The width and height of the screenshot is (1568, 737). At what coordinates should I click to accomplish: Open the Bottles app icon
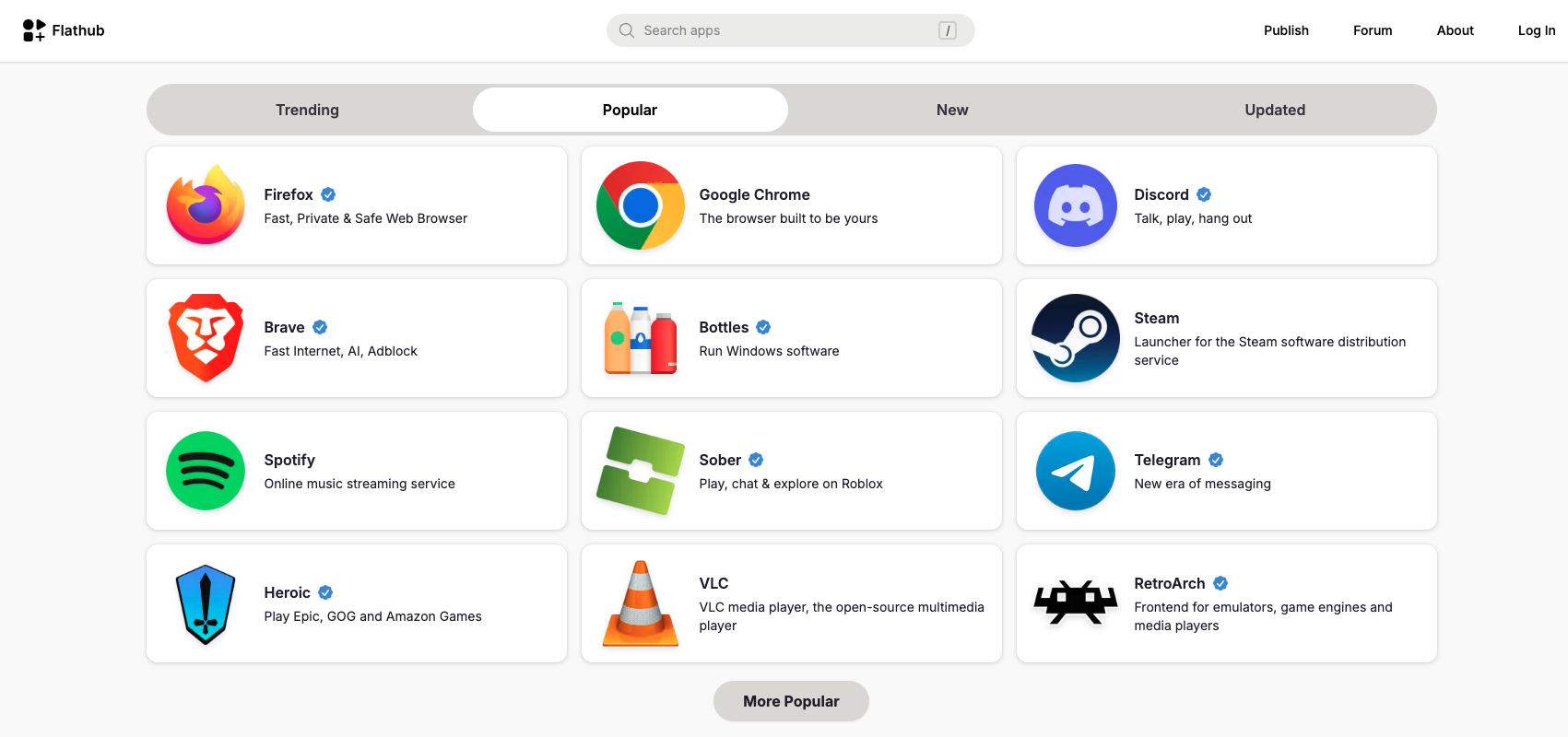pos(641,338)
